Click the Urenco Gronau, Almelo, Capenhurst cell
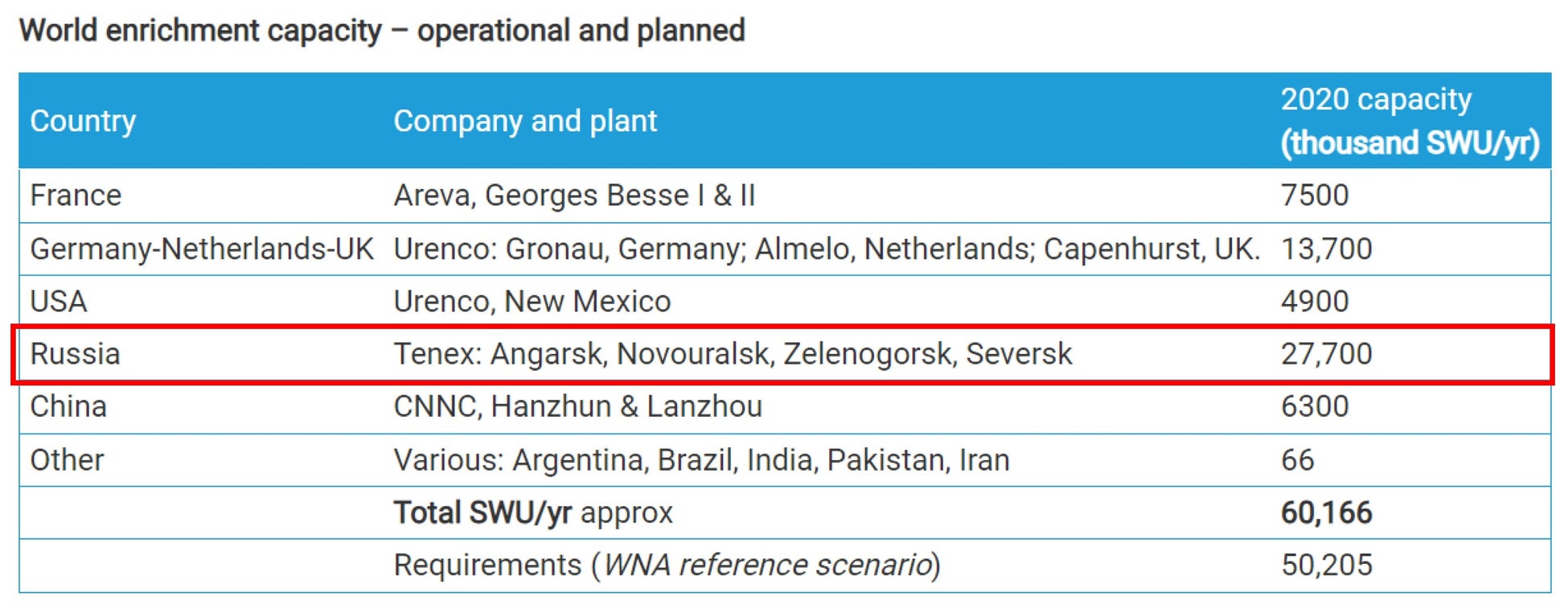This screenshot has width=1568, height=609. 826,249
